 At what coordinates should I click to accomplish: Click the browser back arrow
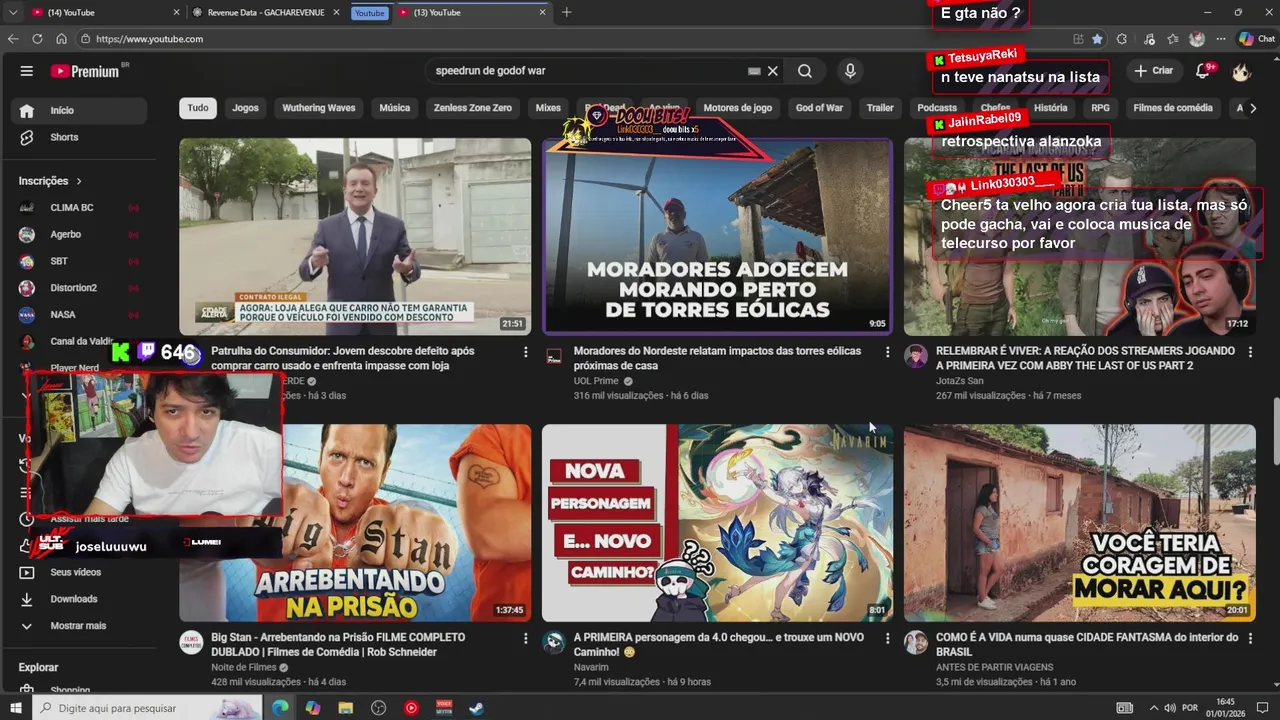pyautogui.click(x=13, y=39)
